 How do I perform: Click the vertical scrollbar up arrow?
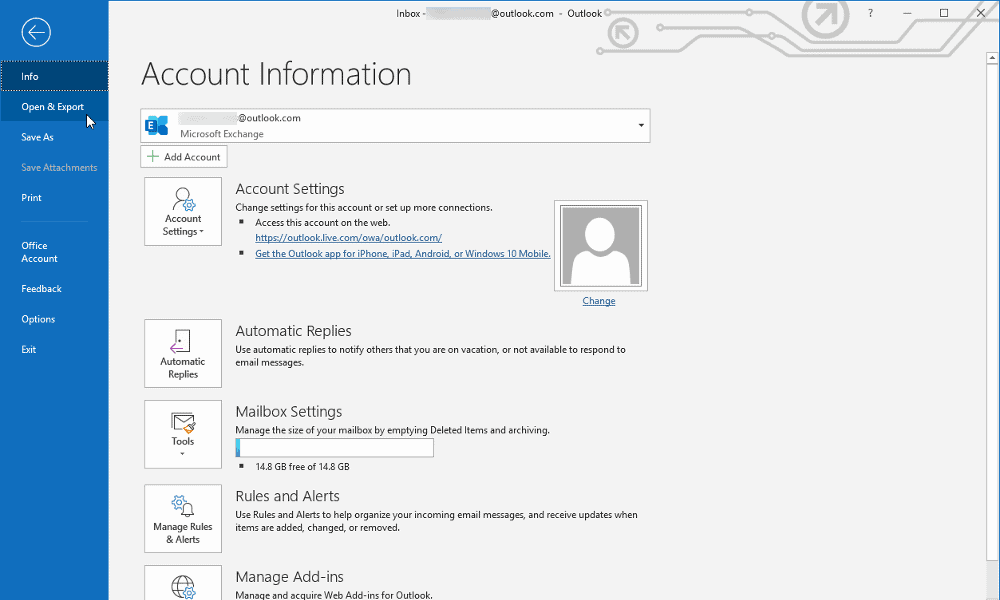click(992, 58)
